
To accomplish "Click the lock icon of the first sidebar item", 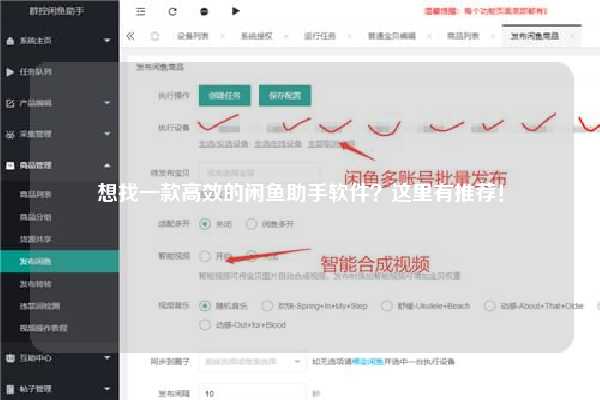I will pyautogui.click(x=10, y=41).
